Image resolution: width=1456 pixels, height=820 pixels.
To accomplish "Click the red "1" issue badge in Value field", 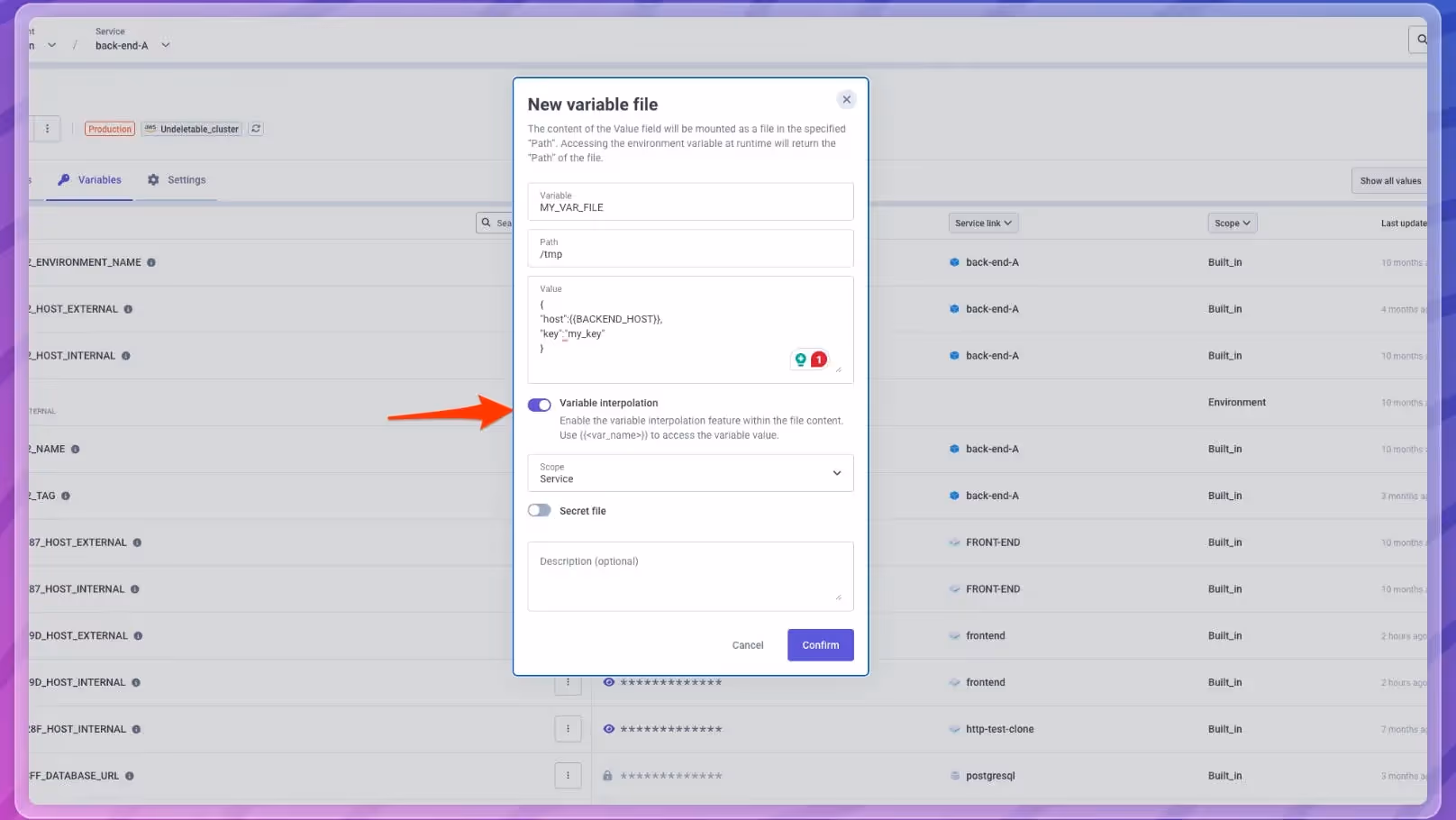I will [x=817, y=359].
